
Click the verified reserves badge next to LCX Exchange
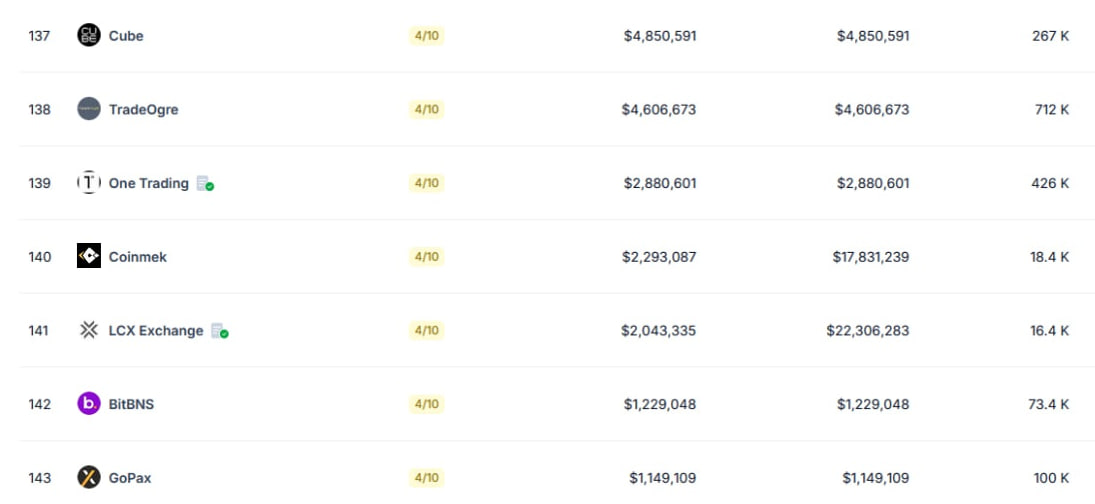[x=220, y=331]
